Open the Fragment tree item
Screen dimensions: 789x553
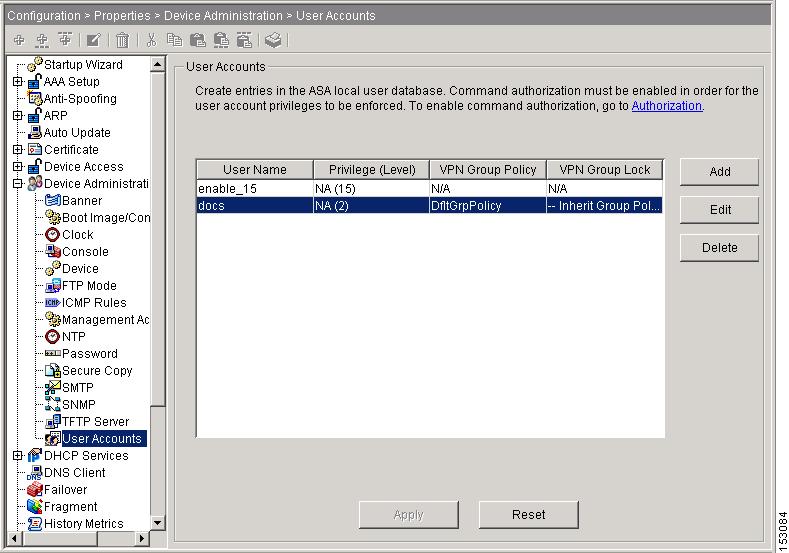[x=70, y=506]
